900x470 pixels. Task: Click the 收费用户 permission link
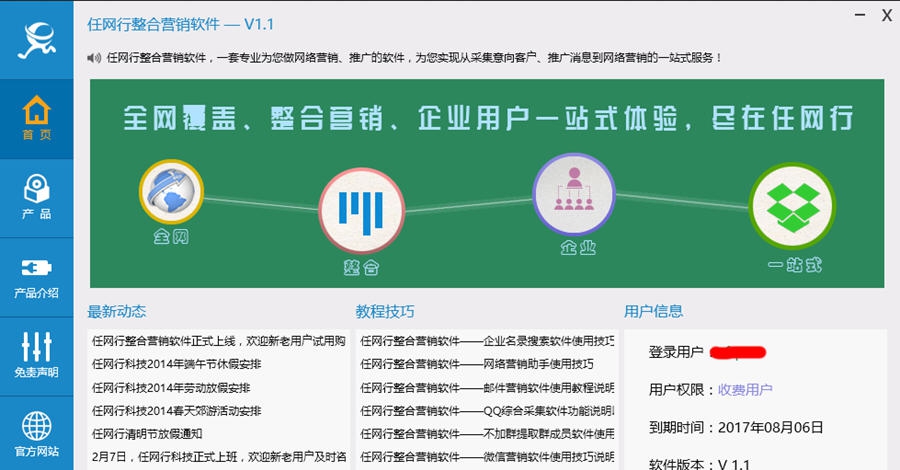pos(745,390)
